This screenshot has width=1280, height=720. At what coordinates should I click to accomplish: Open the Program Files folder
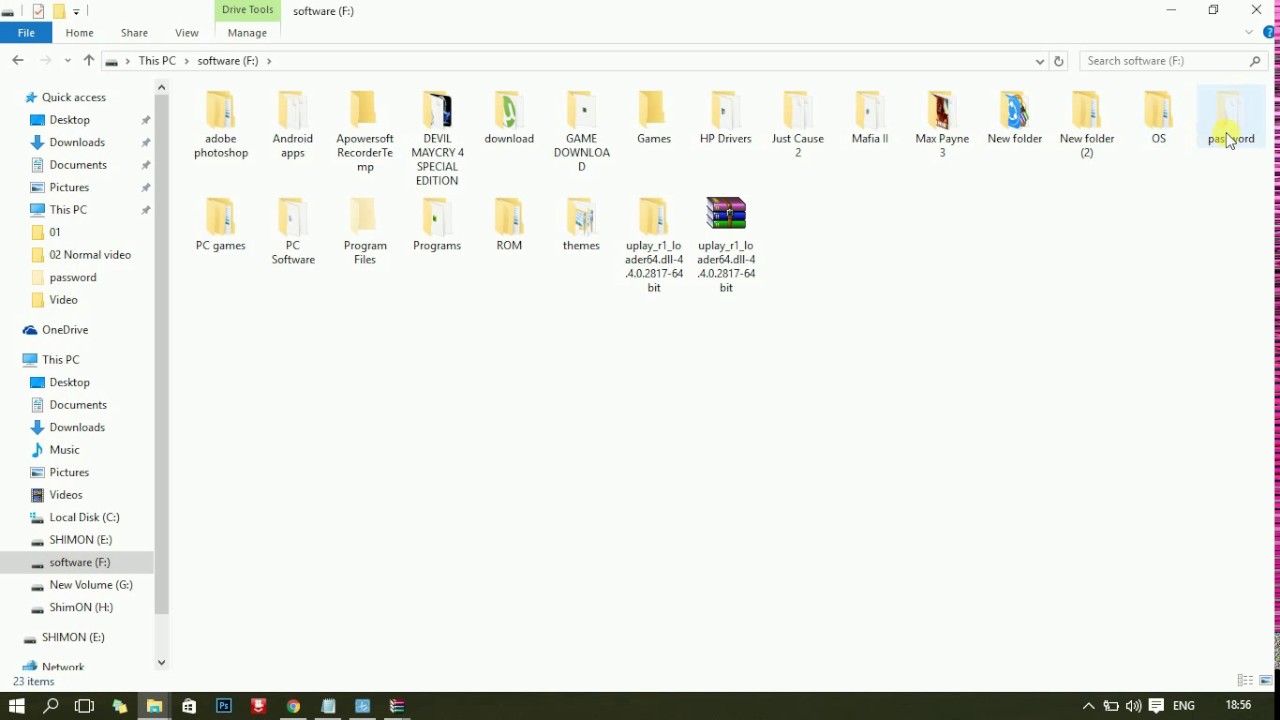[365, 231]
